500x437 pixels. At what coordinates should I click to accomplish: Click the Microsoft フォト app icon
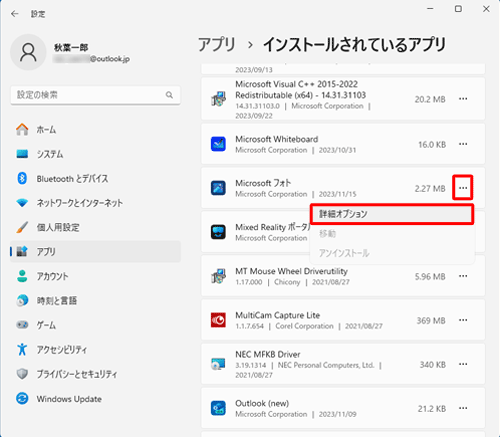click(x=218, y=188)
